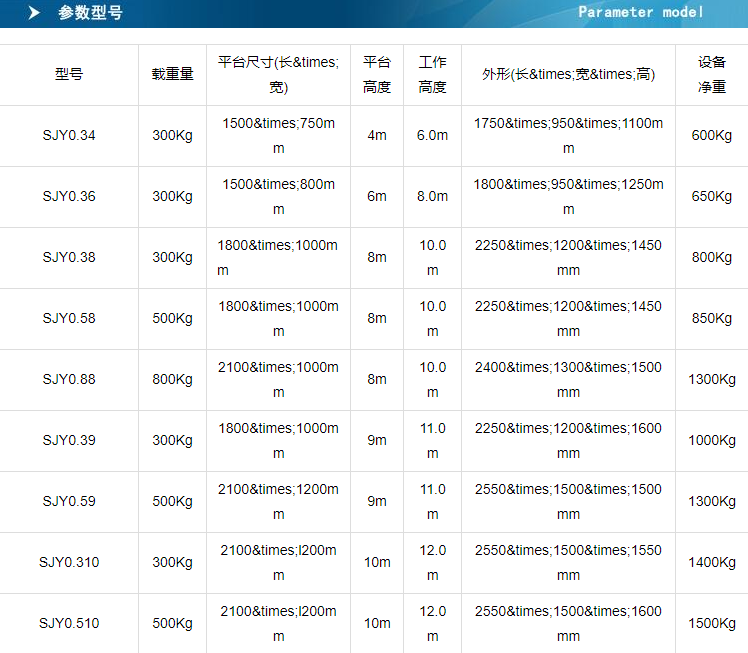748x653 pixels.
Task: Click the 1000Kg net weight cell
Action: click(x=712, y=440)
